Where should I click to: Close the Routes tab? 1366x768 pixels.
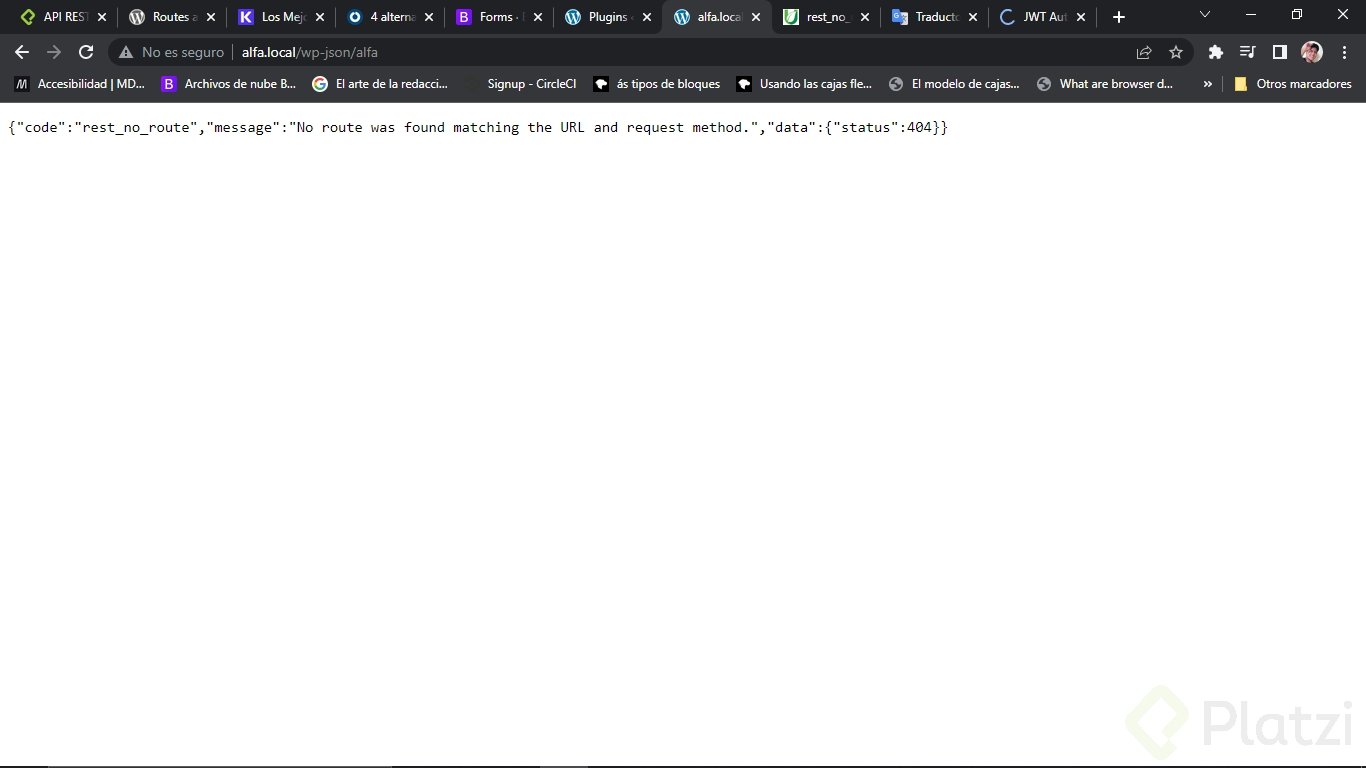(210, 17)
